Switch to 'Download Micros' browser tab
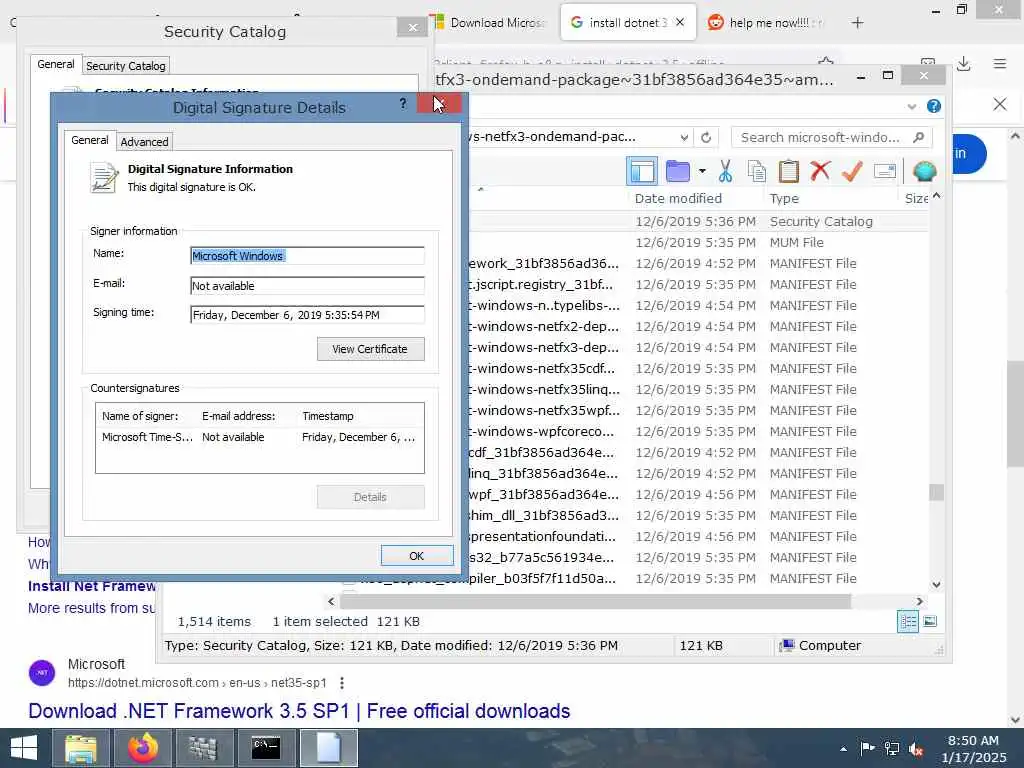 [490, 23]
